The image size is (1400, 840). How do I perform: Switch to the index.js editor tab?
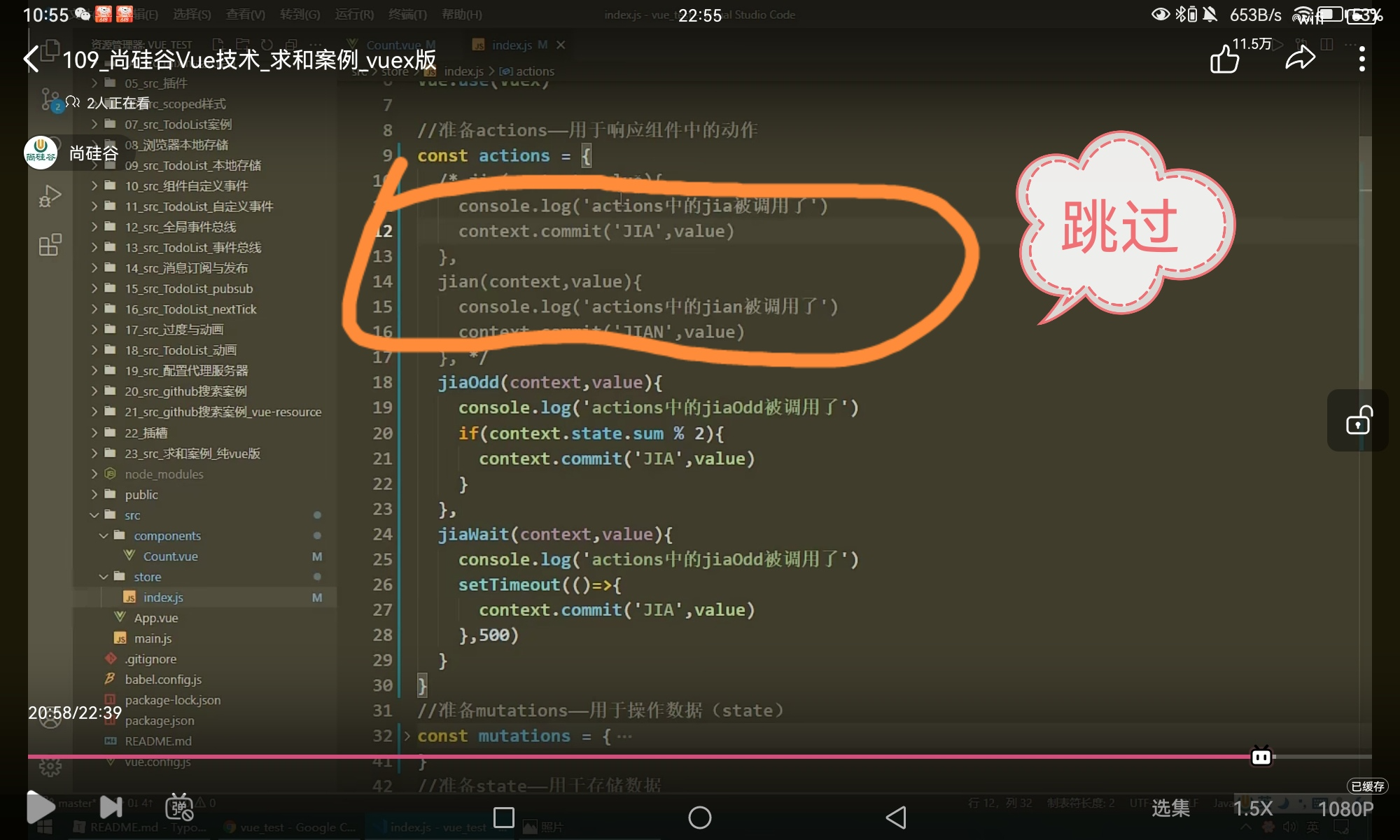point(511,45)
